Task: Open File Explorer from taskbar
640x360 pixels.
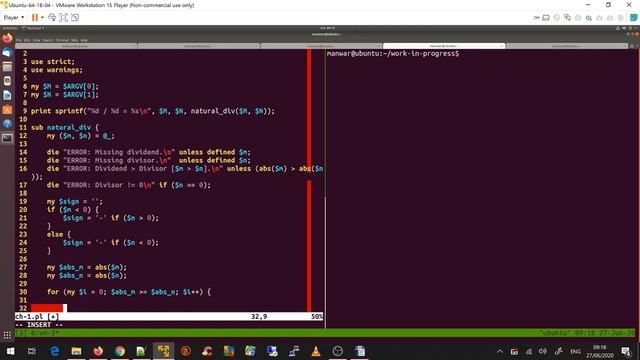Action: [76, 351]
